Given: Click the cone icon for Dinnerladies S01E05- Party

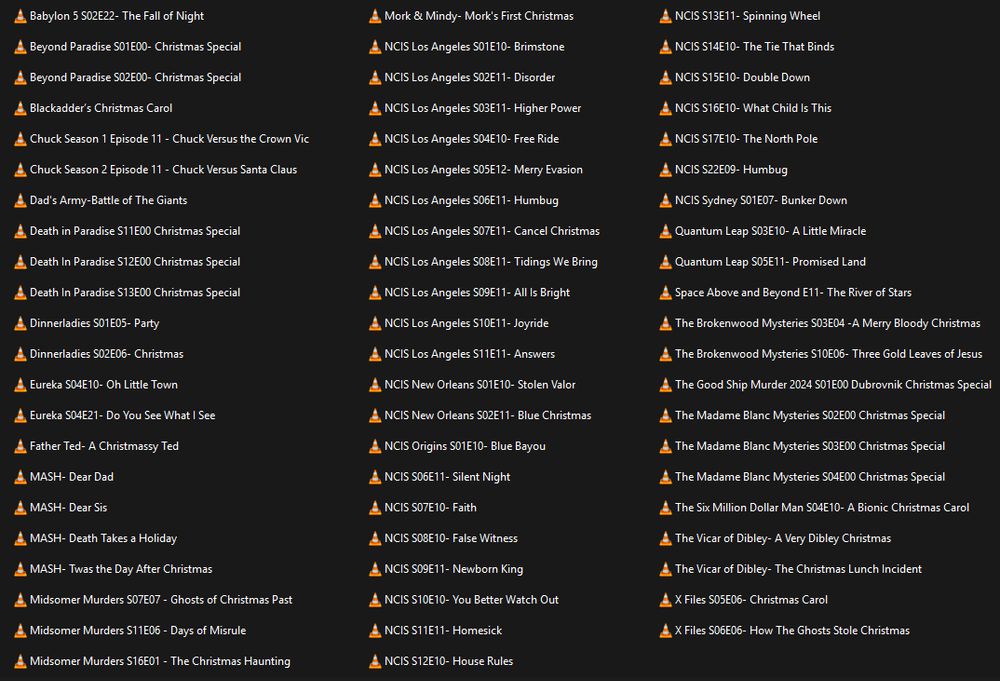Looking at the screenshot, I should click(x=20, y=323).
